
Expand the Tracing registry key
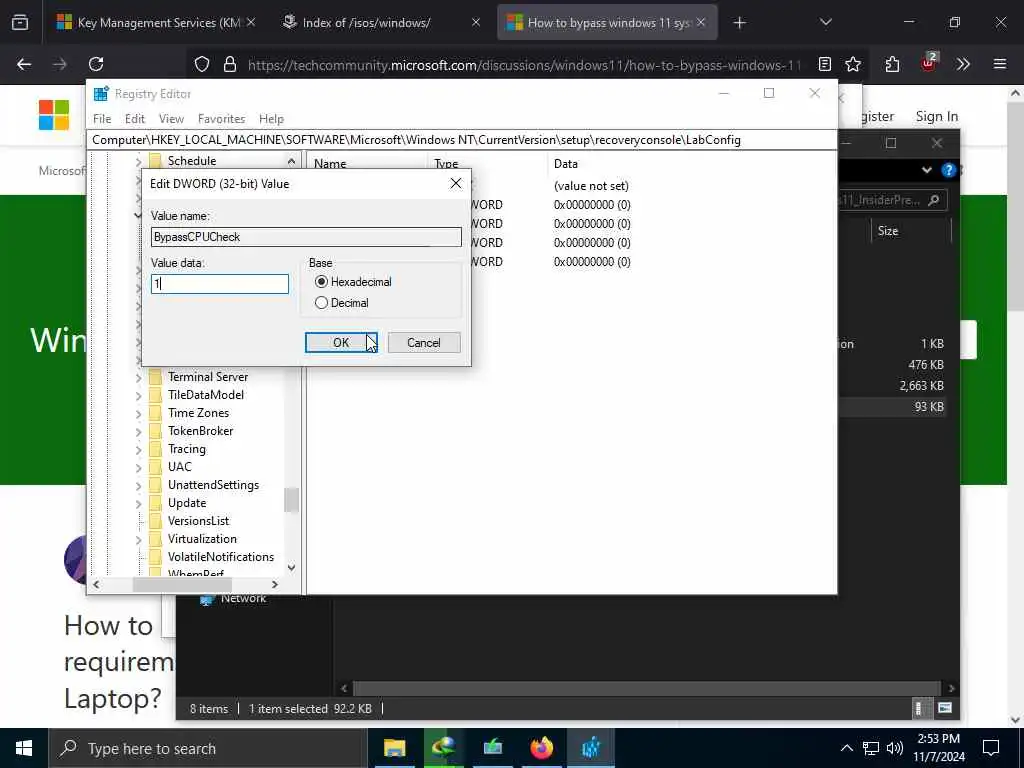[x=138, y=449]
